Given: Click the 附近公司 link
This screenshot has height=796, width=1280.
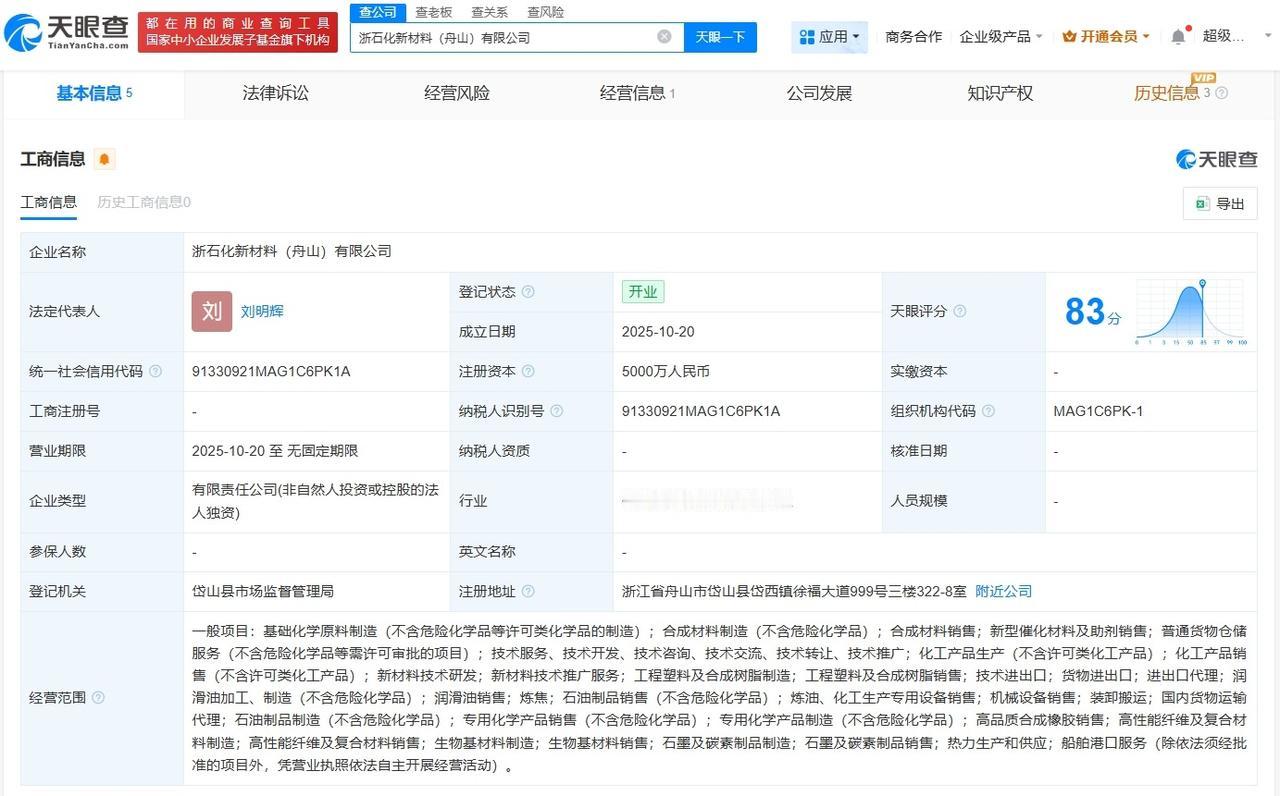Looking at the screenshot, I should click(x=1003, y=591).
